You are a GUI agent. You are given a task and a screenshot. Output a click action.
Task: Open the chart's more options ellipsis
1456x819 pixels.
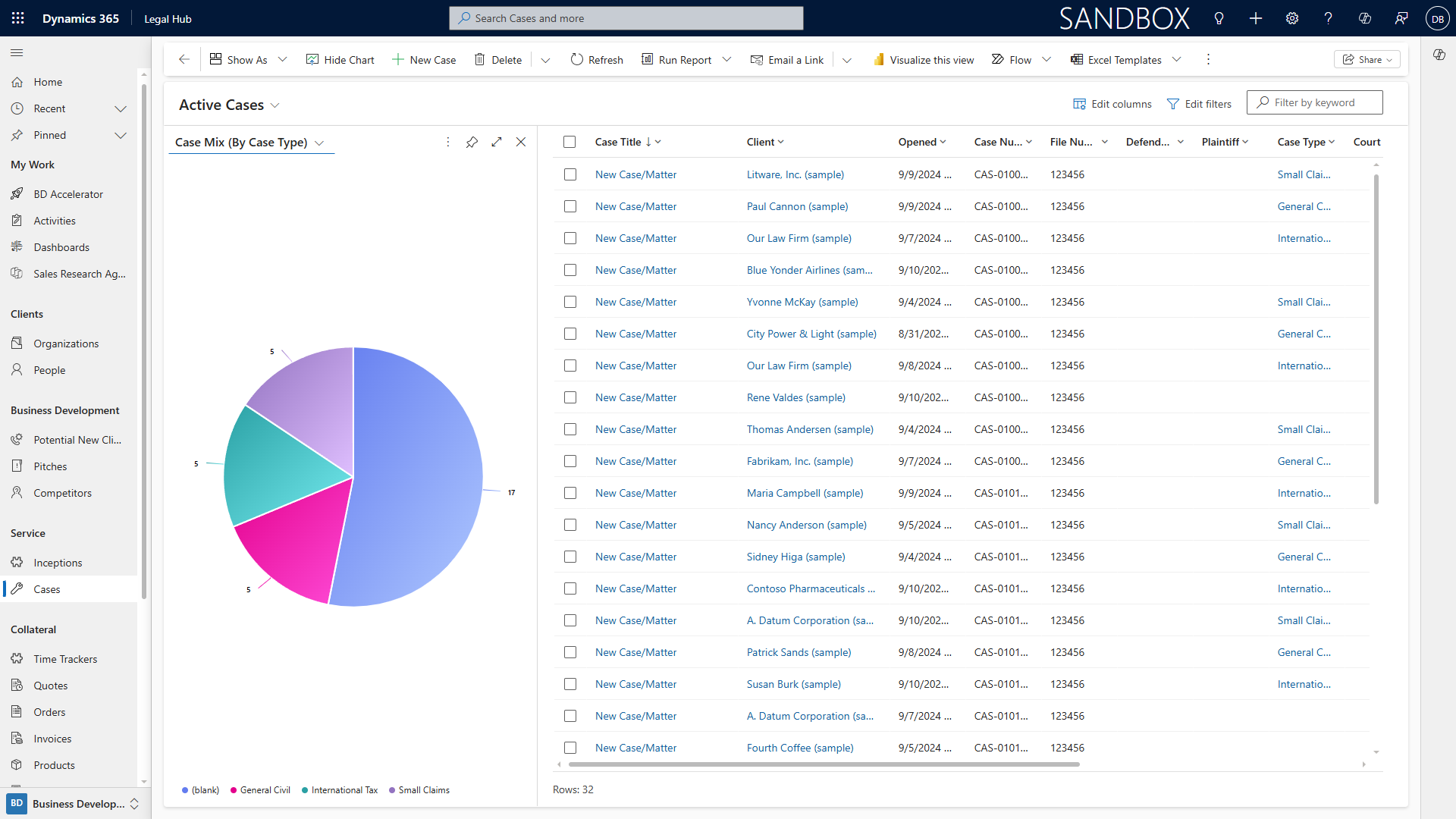[447, 142]
